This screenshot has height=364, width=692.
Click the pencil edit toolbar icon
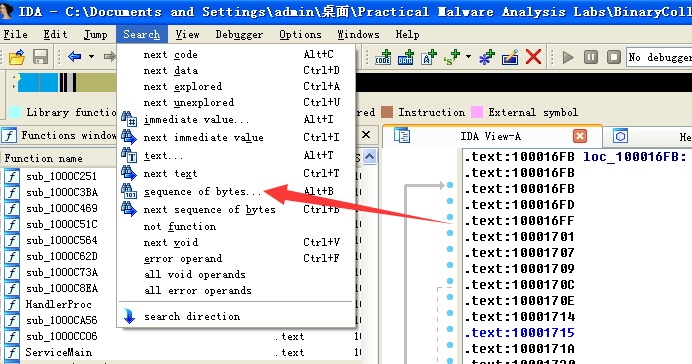[x=510, y=57]
